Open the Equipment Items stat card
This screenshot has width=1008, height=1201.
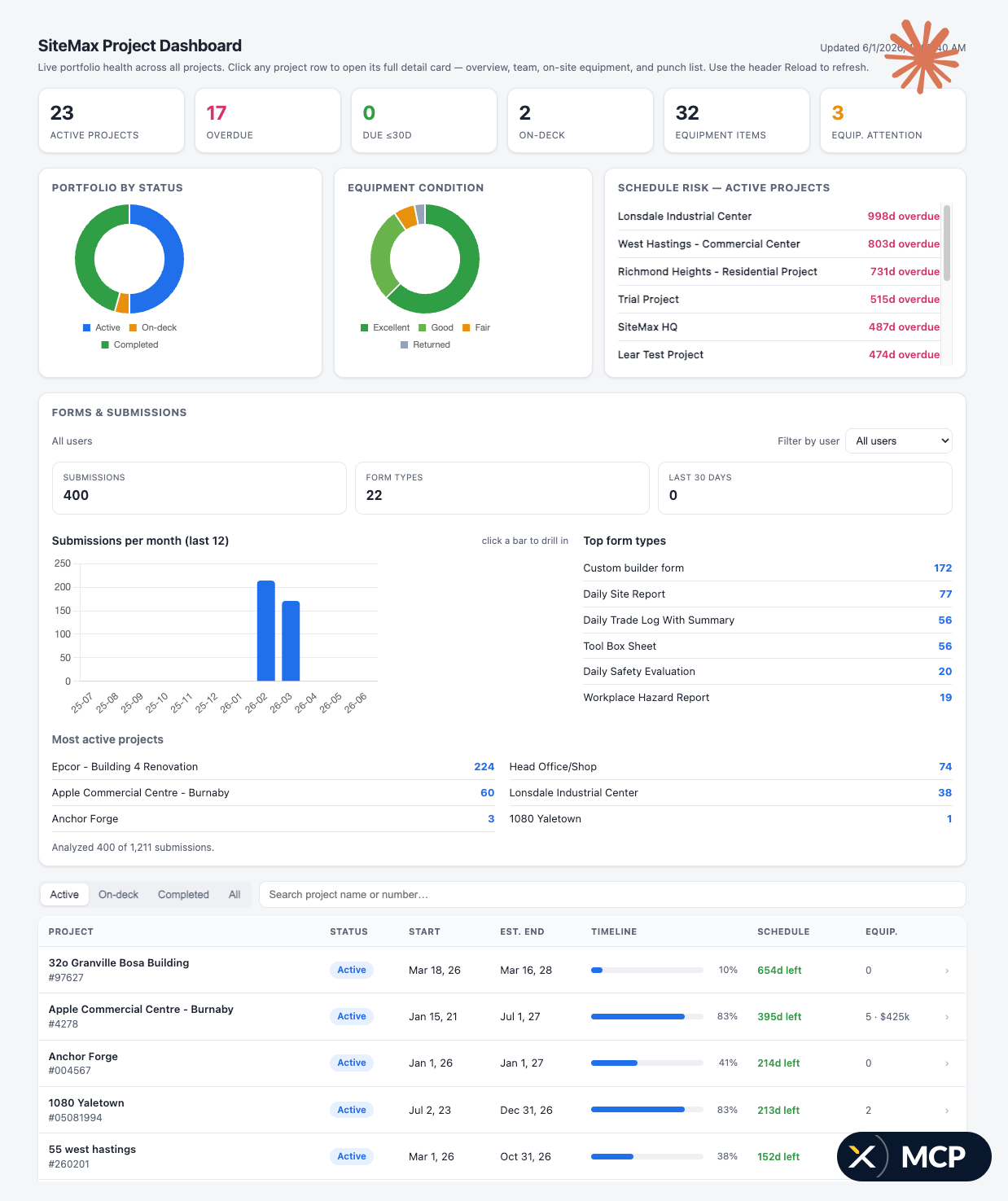[737, 121]
